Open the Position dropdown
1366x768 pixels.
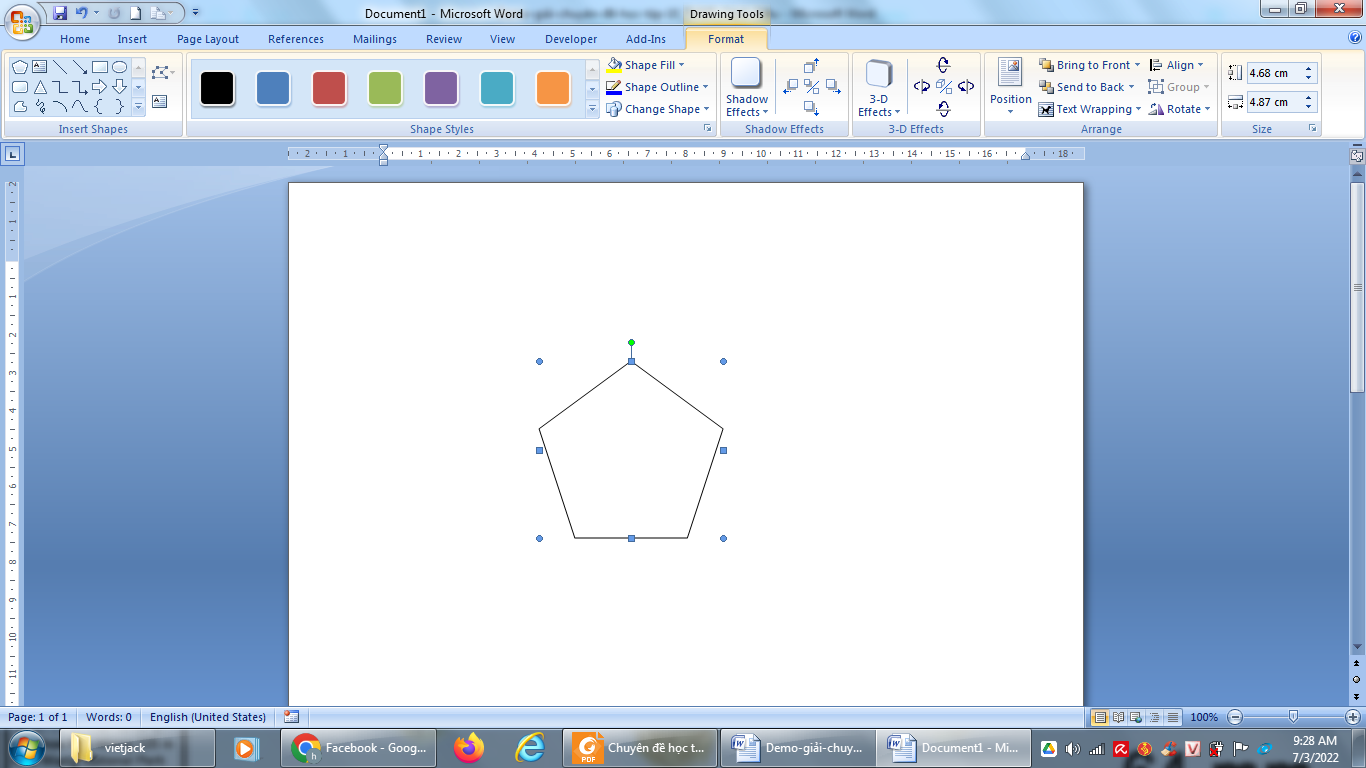(x=1011, y=88)
